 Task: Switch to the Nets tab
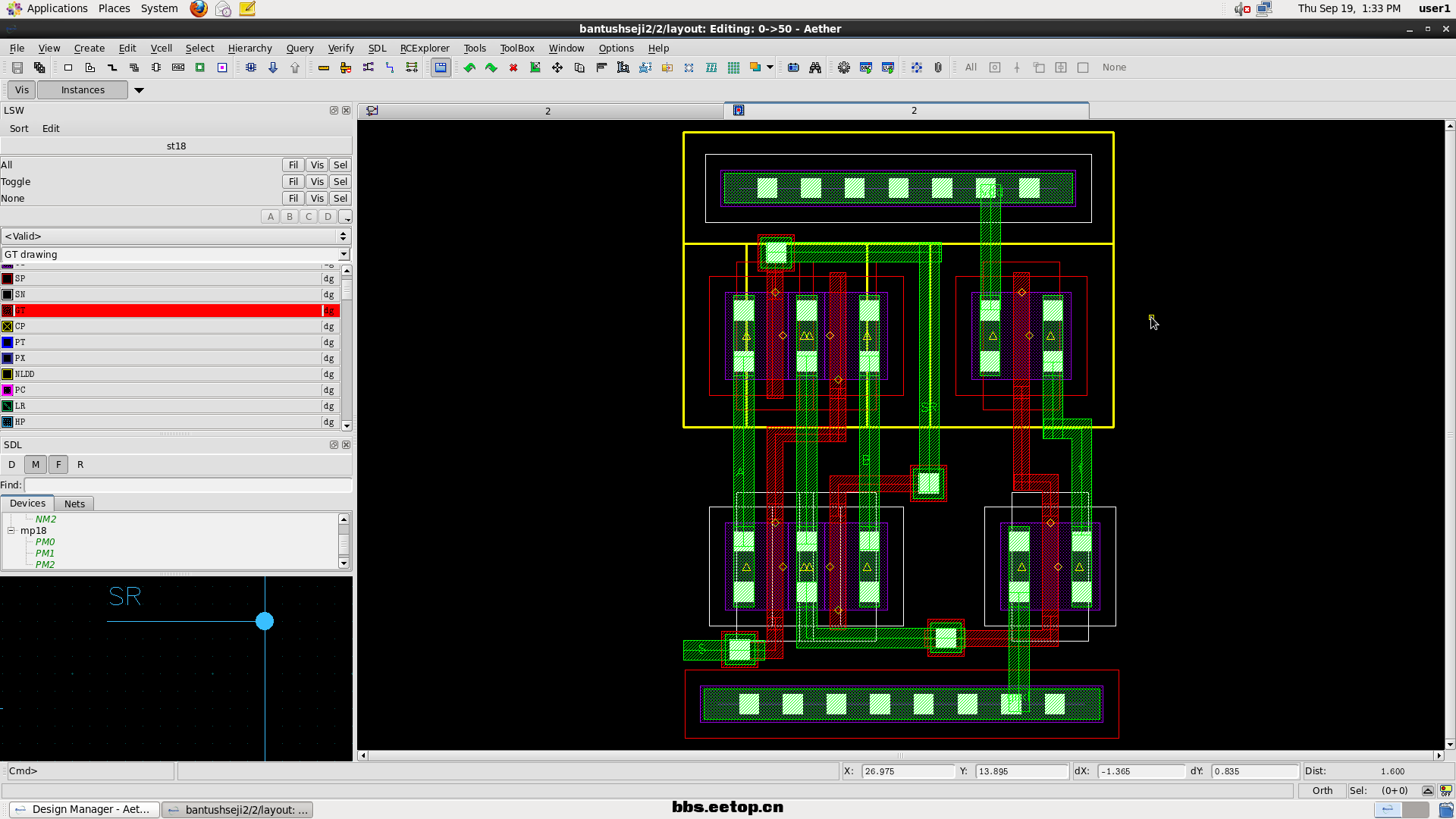[x=74, y=504]
